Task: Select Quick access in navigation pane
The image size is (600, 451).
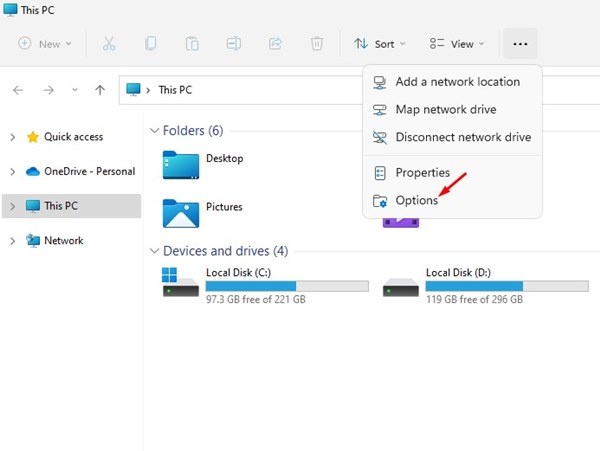Action: tap(73, 137)
